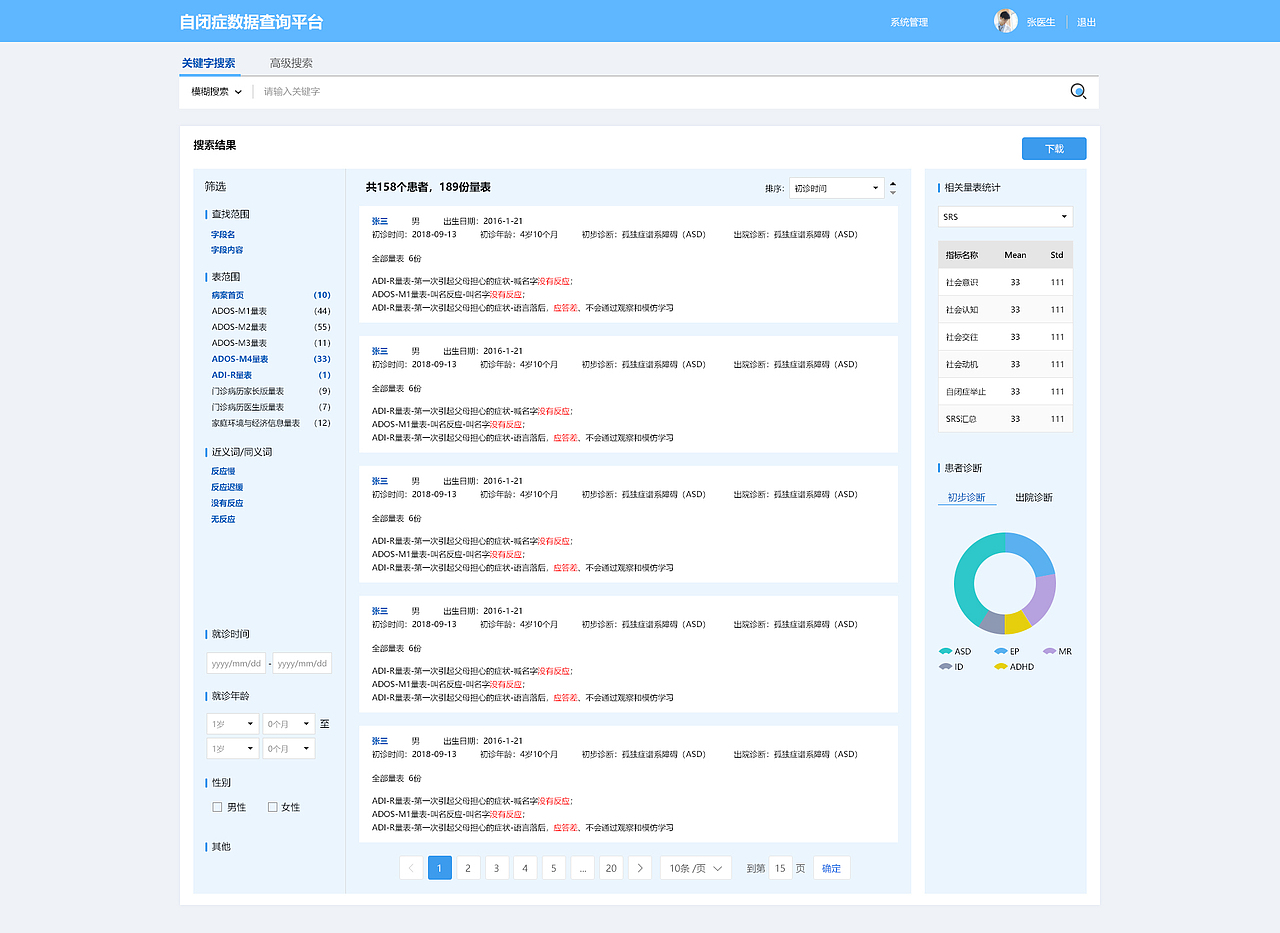
Task: Click the EP legend swatch
Action: click(x=1001, y=651)
